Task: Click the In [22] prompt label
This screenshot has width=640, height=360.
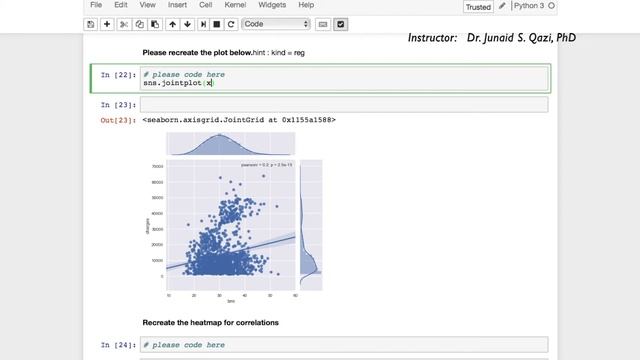Action: [118, 75]
